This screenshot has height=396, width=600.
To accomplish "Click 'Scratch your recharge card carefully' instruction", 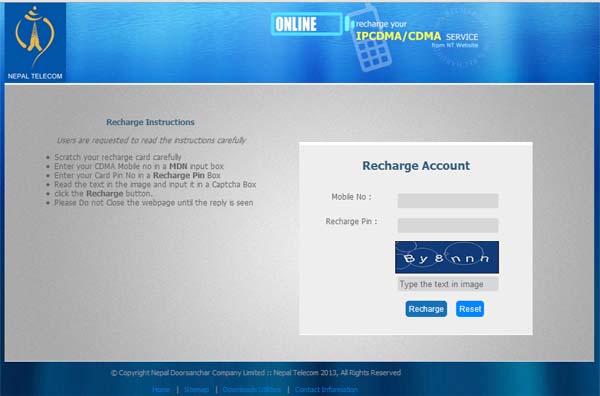I will pos(118,157).
